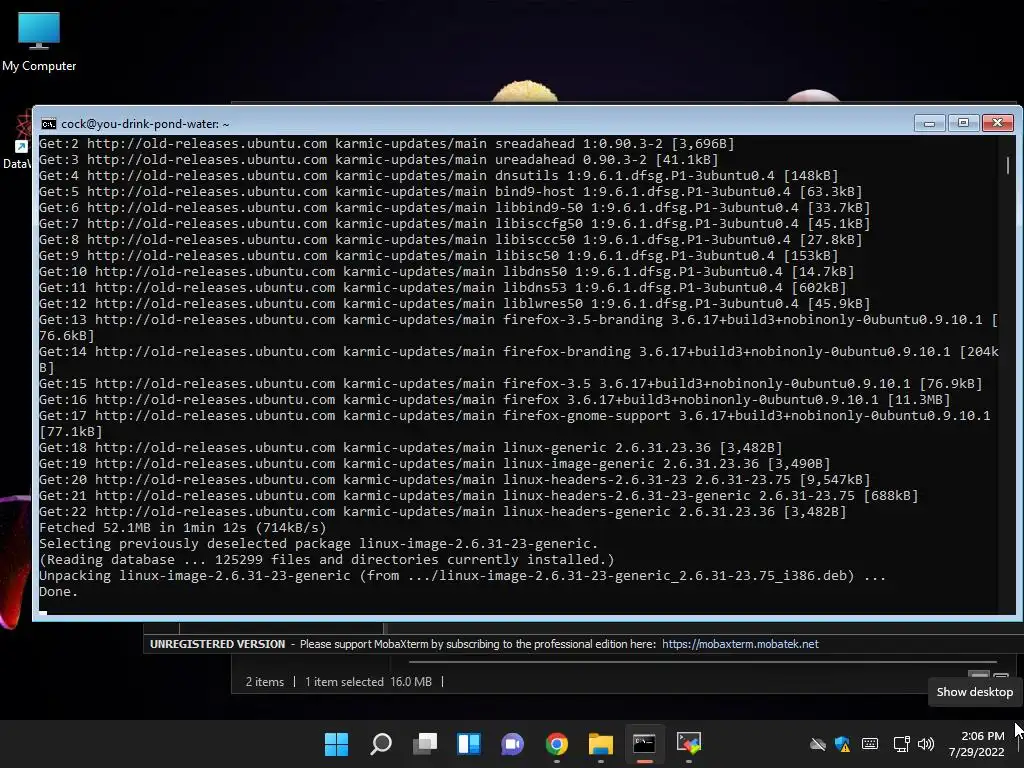Click the Get:16 firefox 11.3MB terminal line

(494, 400)
